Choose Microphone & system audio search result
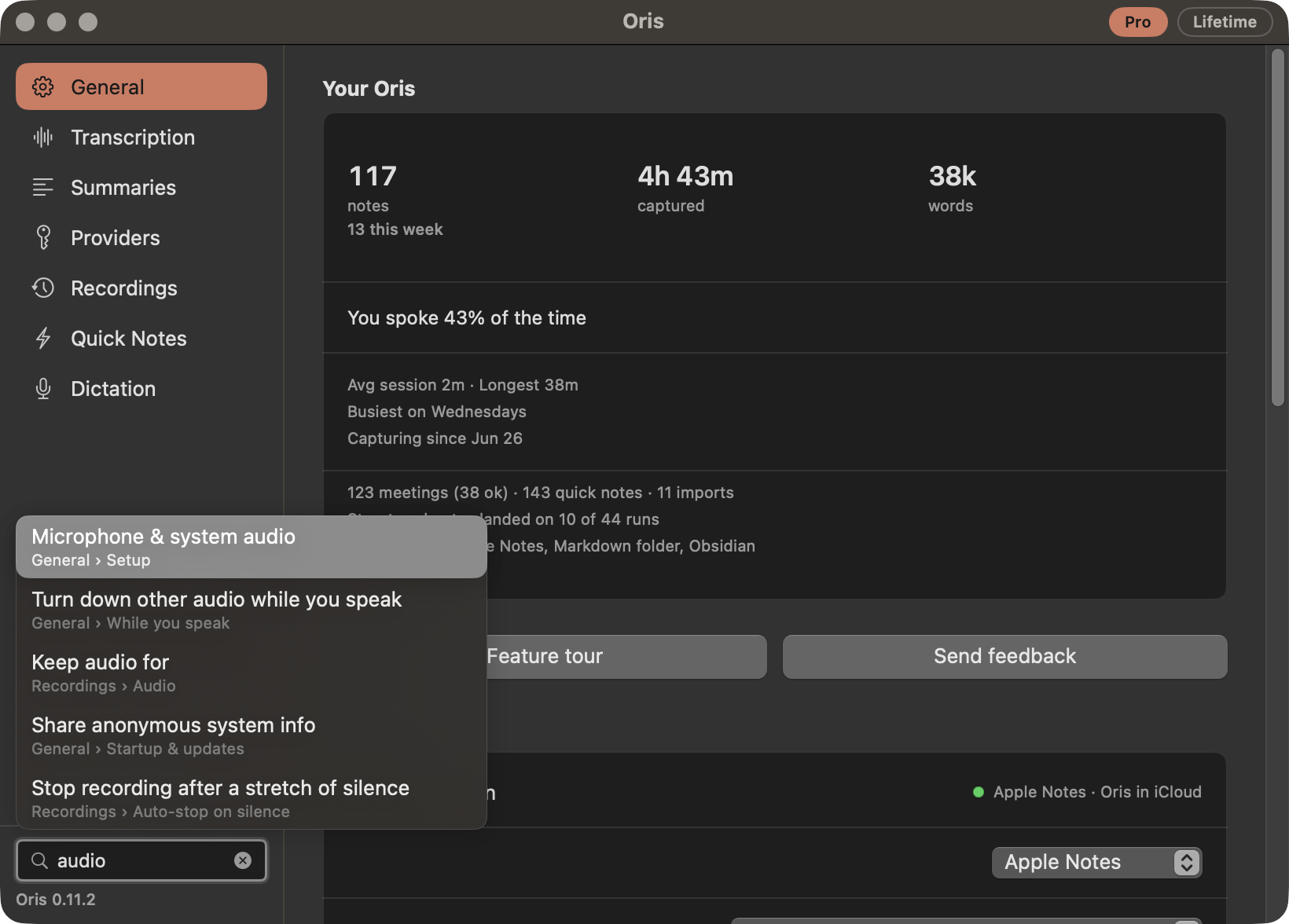Screen dimensions: 1289x924 tap(252, 547)
